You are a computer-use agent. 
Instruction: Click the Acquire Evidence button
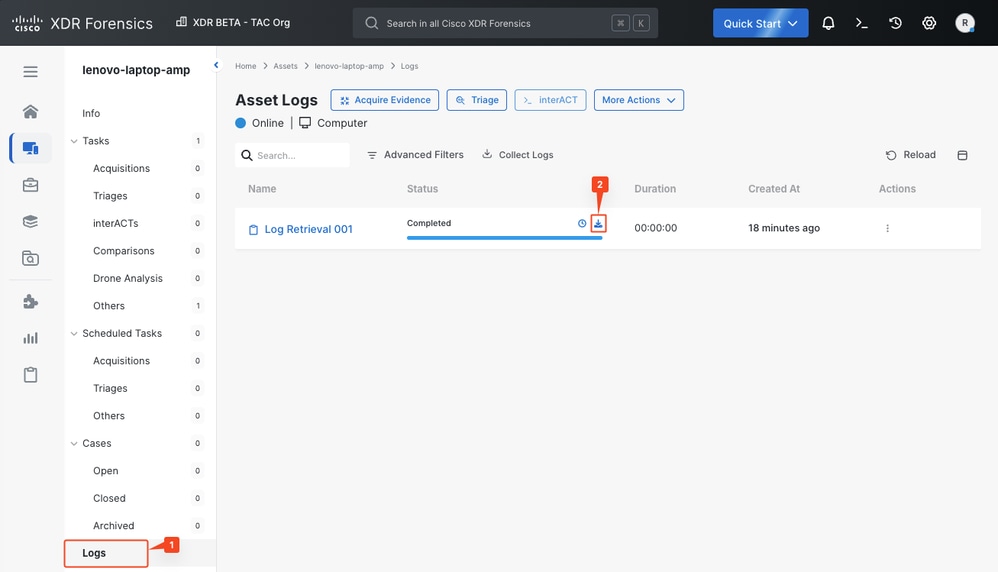384,100
